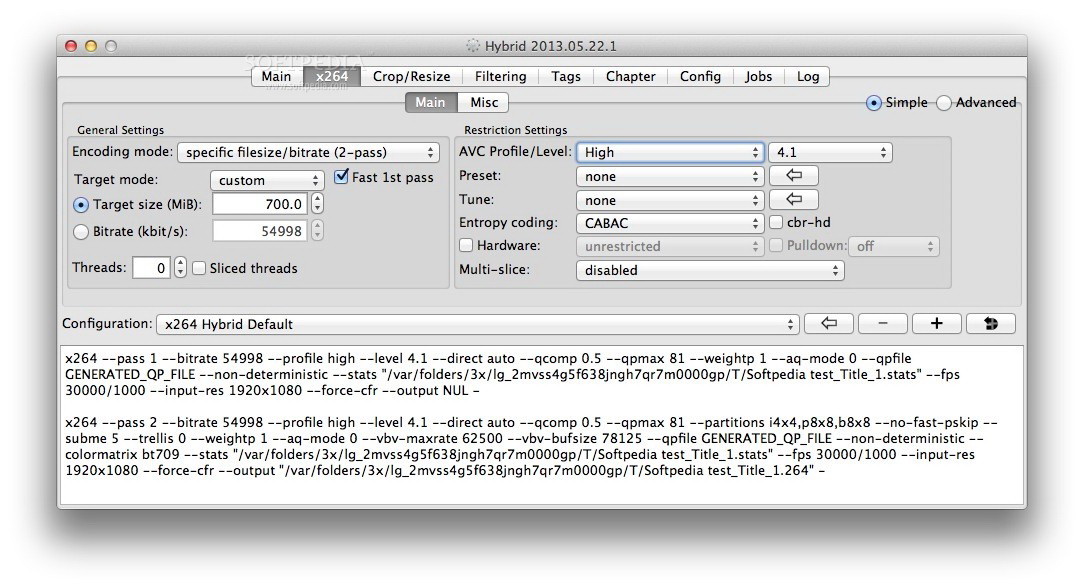1084x588 pixels.
Task: Select the x264 Main sub-tab
Action: click(430, 102)
